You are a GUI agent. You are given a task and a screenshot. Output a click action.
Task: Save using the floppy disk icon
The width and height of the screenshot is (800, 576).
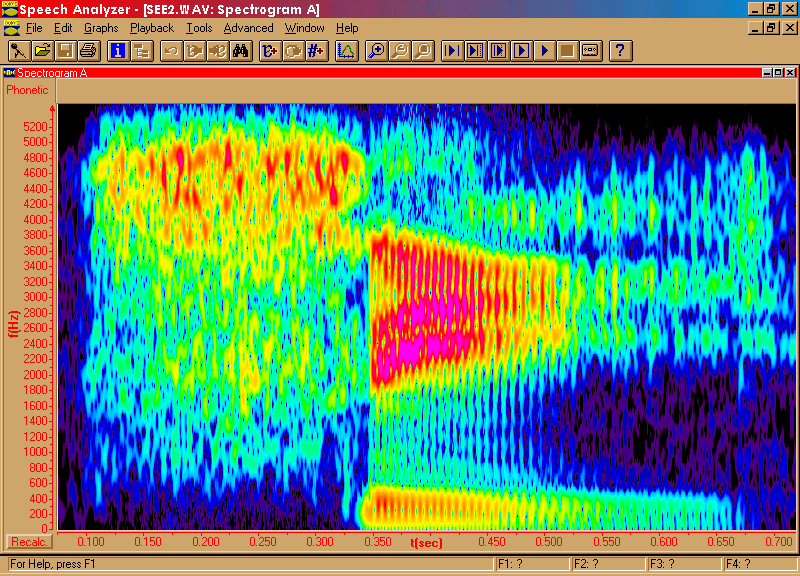tap(66, 51)
